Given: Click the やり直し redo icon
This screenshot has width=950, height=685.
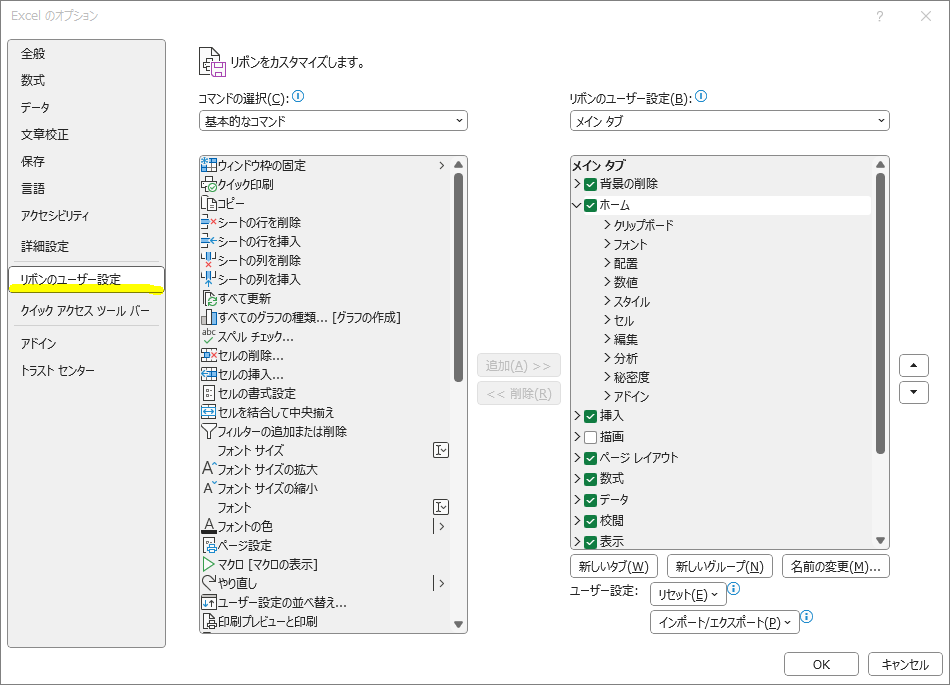Looking at the screenshot, I should click(x=208, y=583).
